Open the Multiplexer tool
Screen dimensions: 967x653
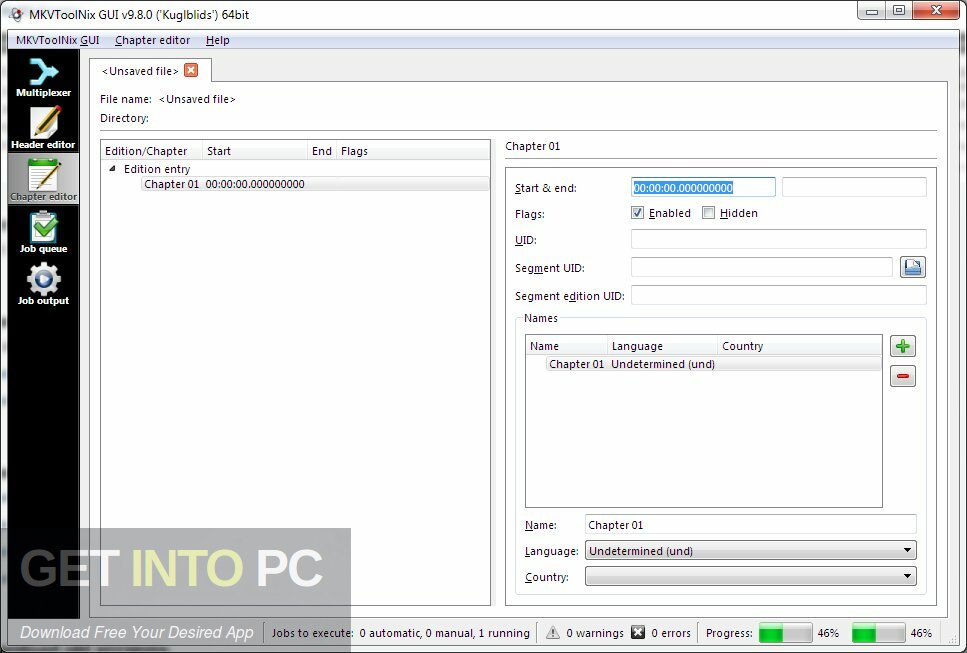click(43, 77)
